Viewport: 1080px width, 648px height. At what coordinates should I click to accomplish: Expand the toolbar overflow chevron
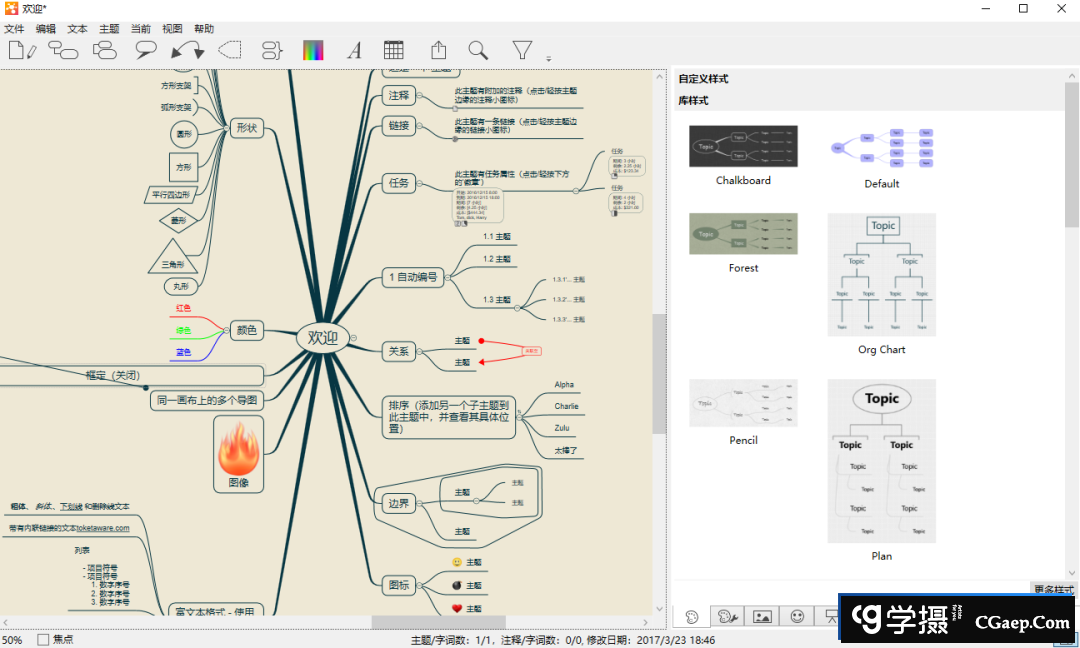pos(547,58)
